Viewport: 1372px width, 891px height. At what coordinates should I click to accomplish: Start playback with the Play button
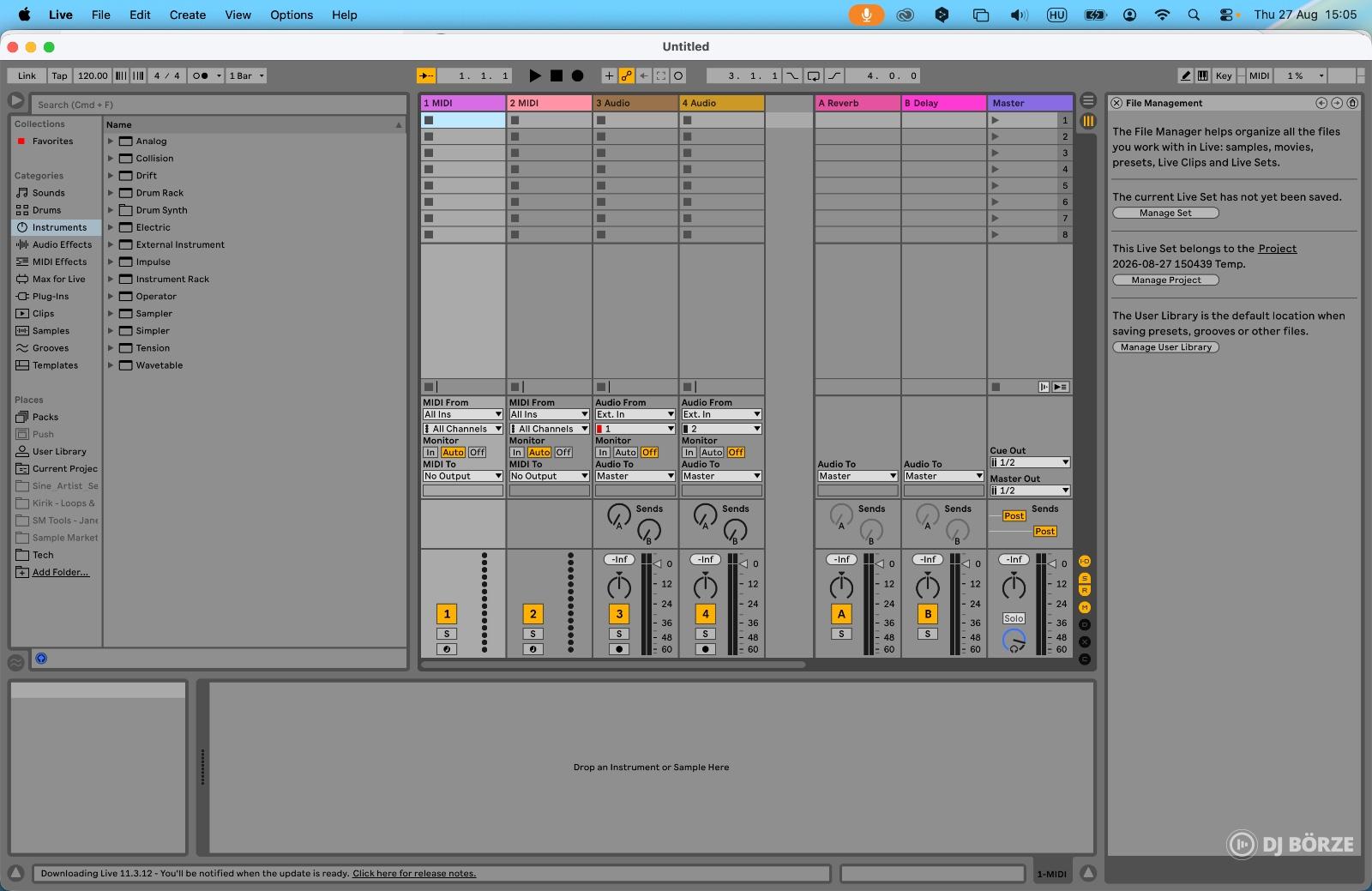535,75
